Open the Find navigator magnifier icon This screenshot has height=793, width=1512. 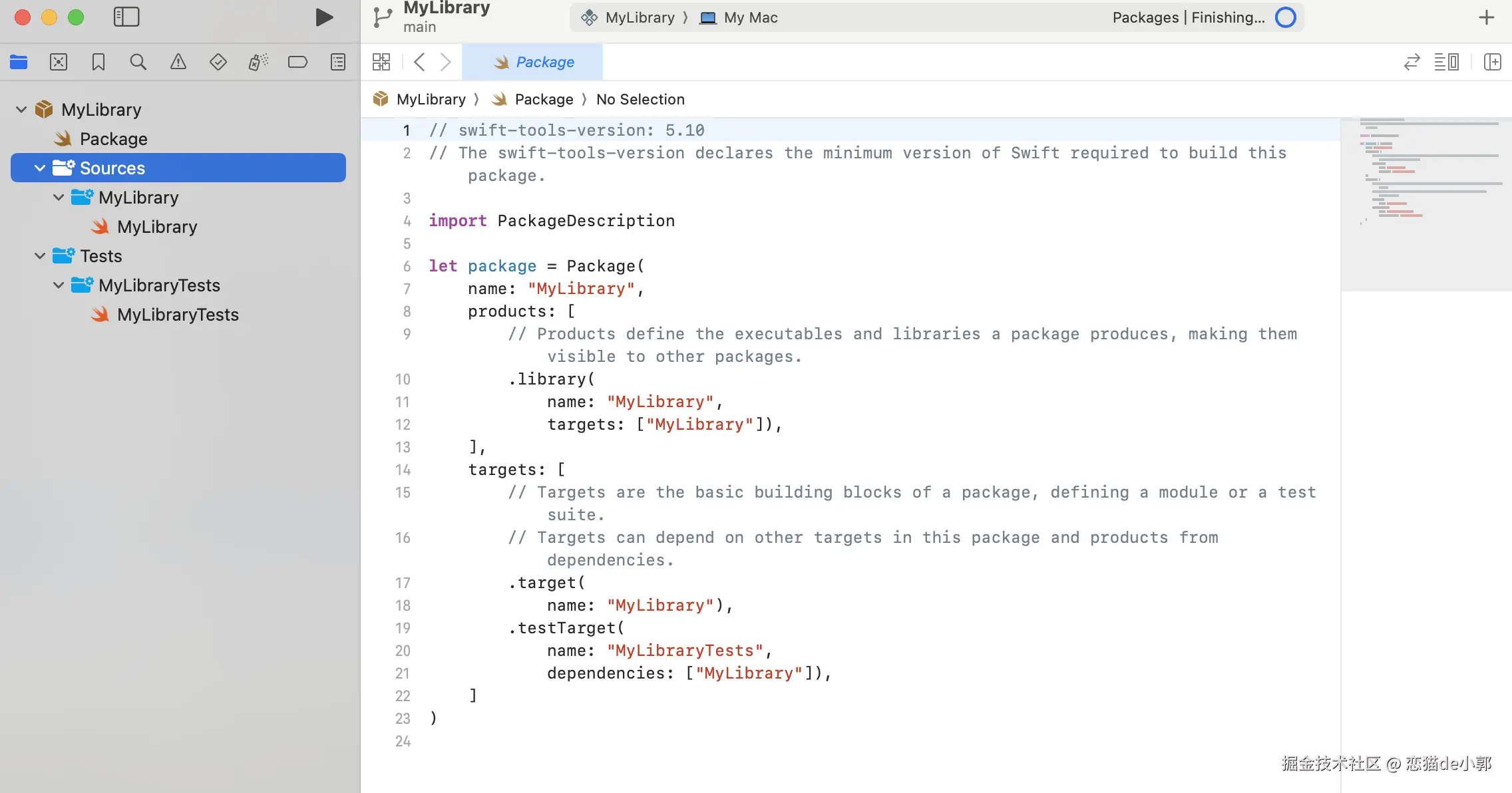pyautogui.click(x=138, y=62)
